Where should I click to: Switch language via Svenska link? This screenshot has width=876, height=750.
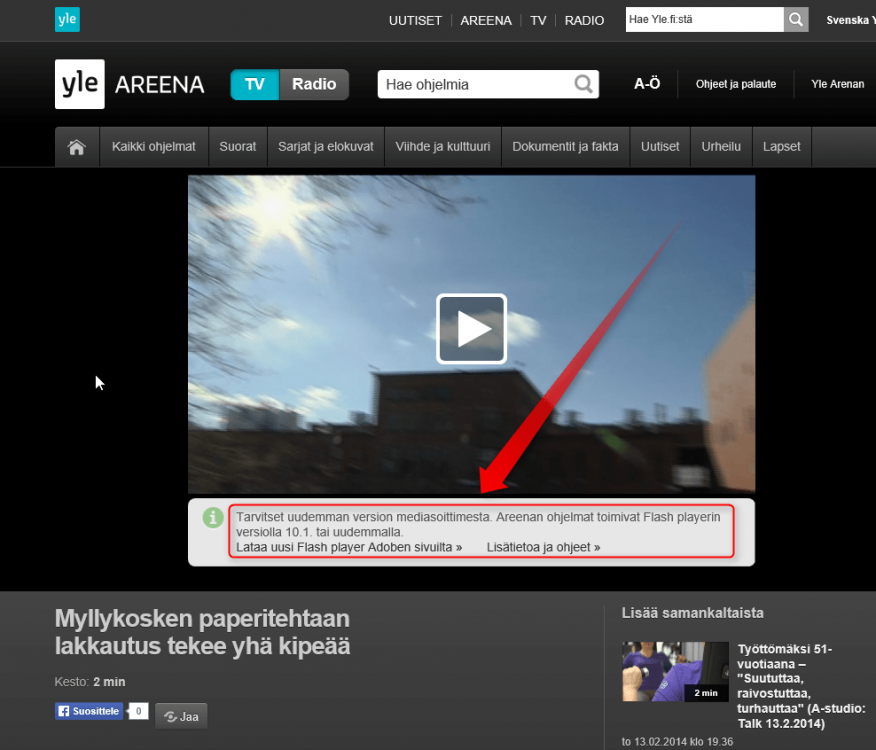850,20
